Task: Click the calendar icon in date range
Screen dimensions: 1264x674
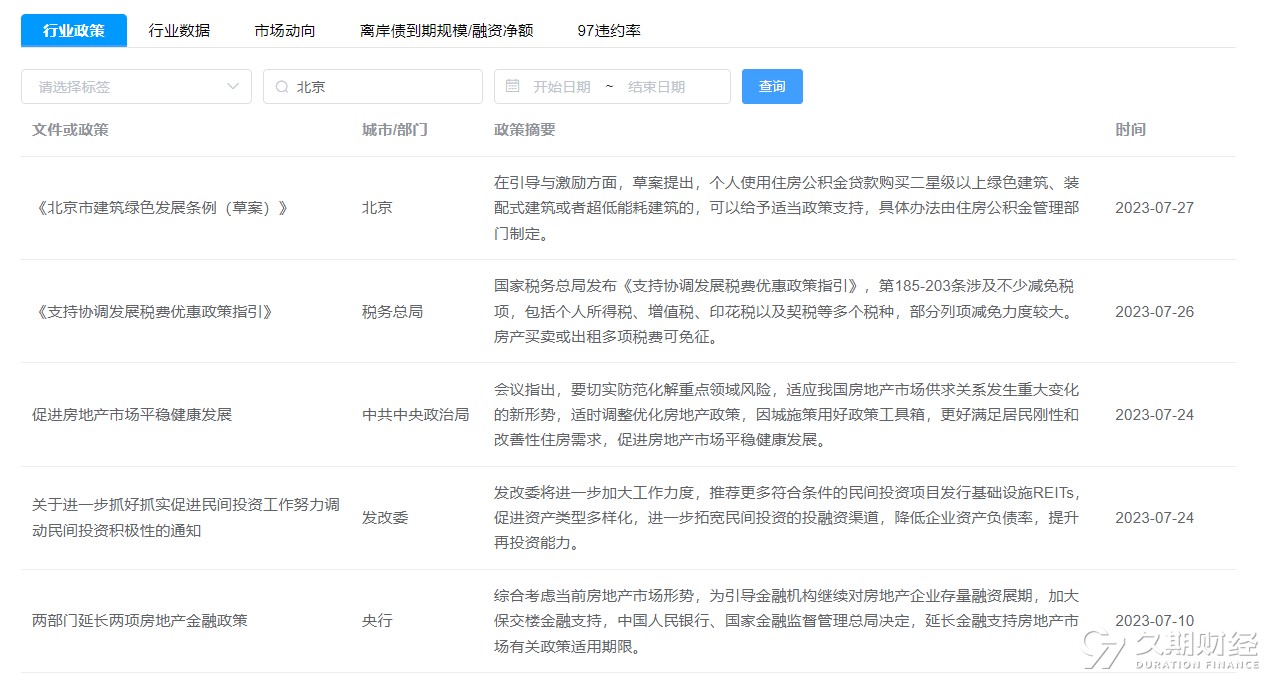Action: pyautogui.click(x=512, y=86)
